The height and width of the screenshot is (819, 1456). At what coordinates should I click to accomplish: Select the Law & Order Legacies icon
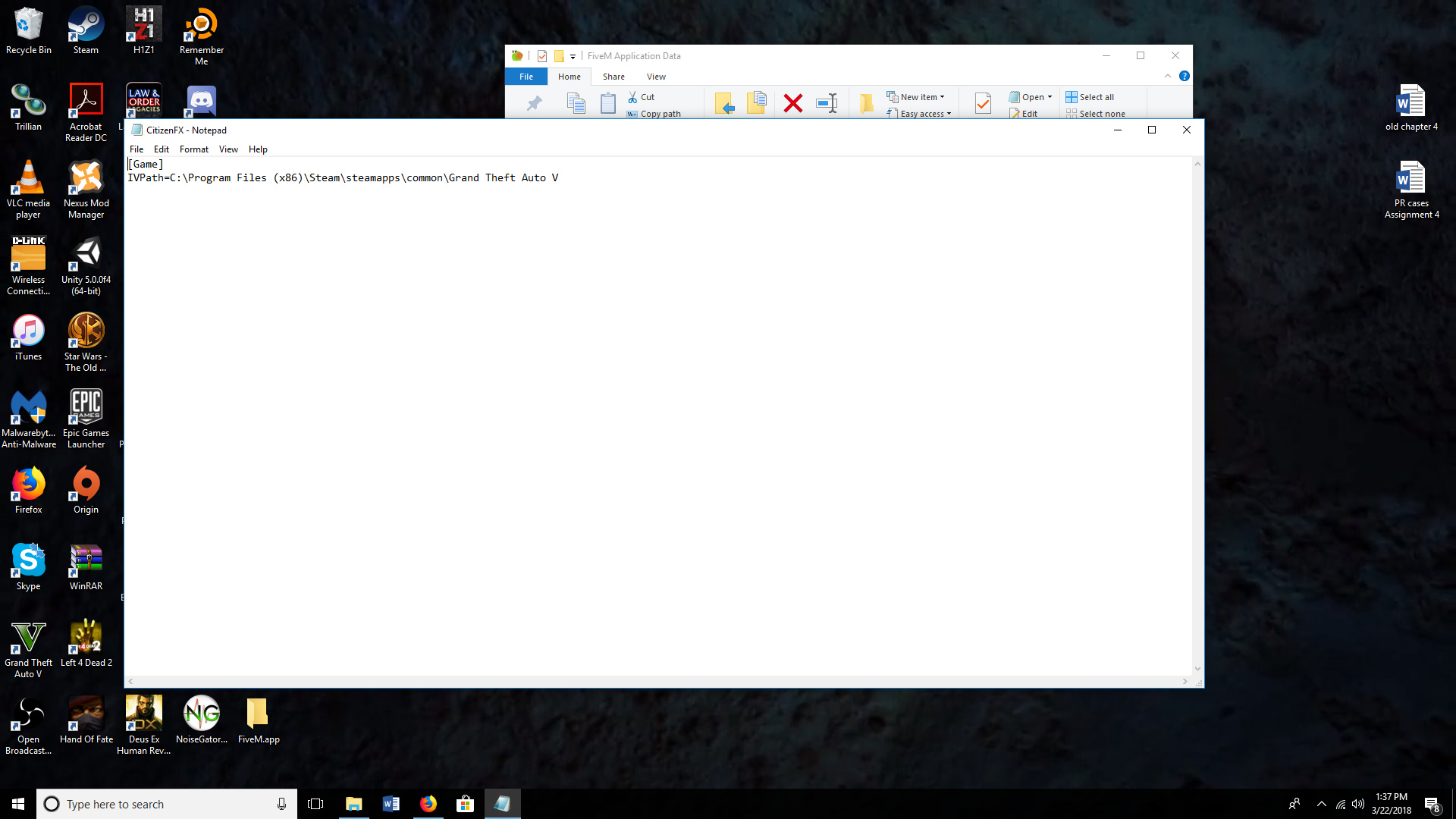pyautogui.click(x=143, y=99)
